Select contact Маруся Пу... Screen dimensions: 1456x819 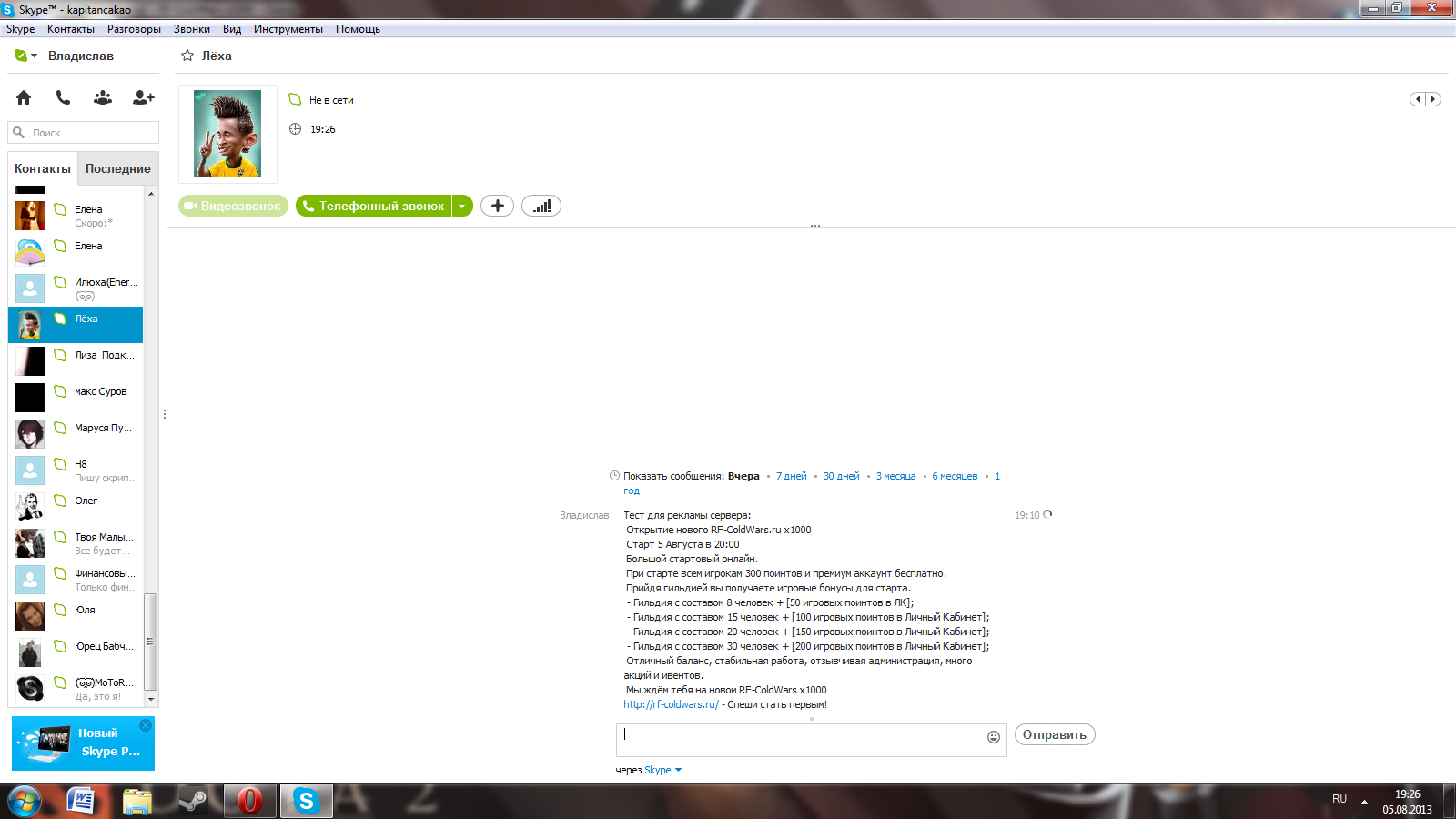(x=76, y=434)
